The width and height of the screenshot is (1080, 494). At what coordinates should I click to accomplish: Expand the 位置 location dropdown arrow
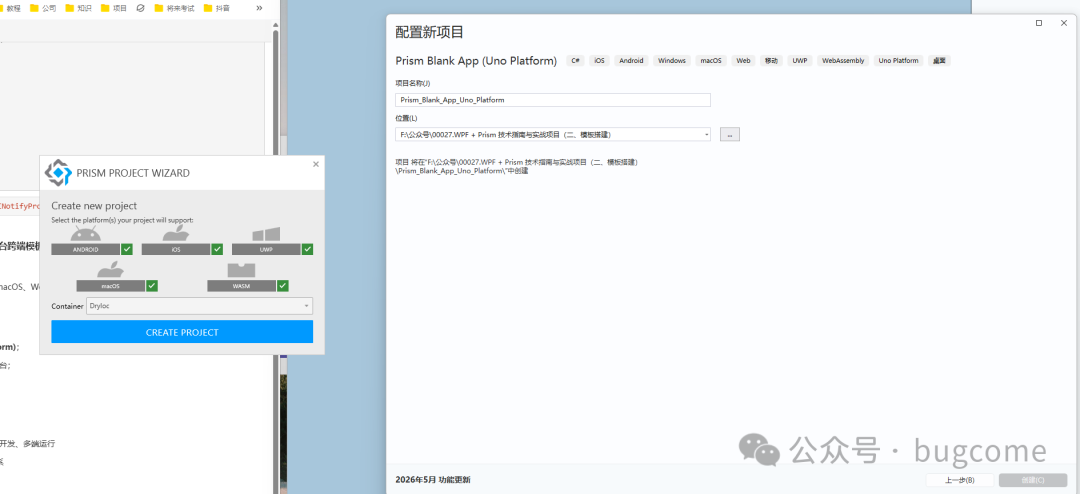tap(706, 135)
